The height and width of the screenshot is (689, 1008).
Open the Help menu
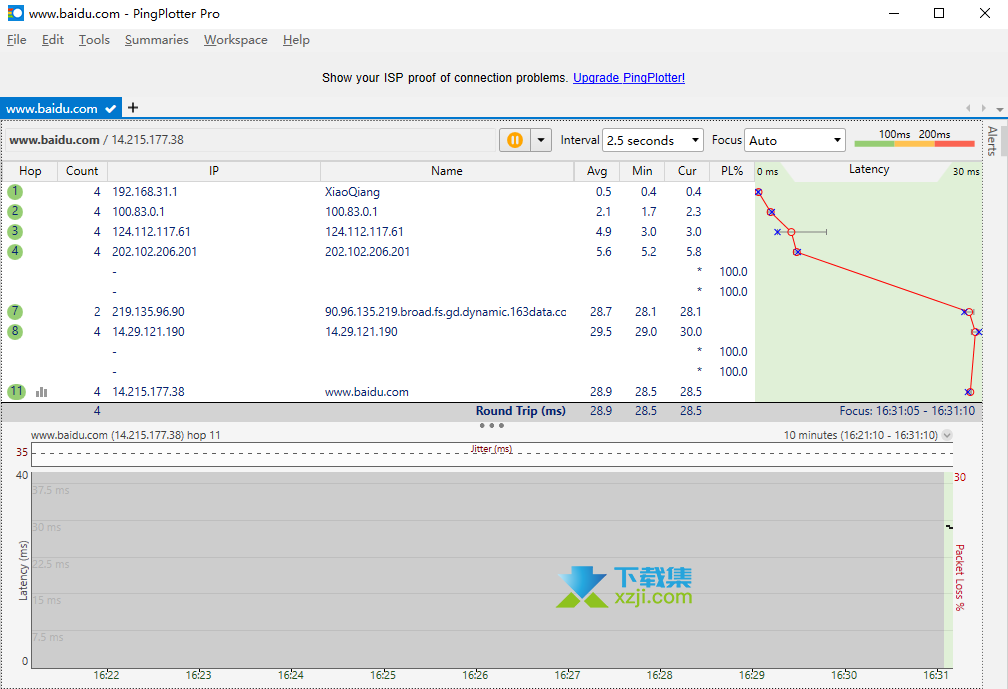[x=296, y=40]
